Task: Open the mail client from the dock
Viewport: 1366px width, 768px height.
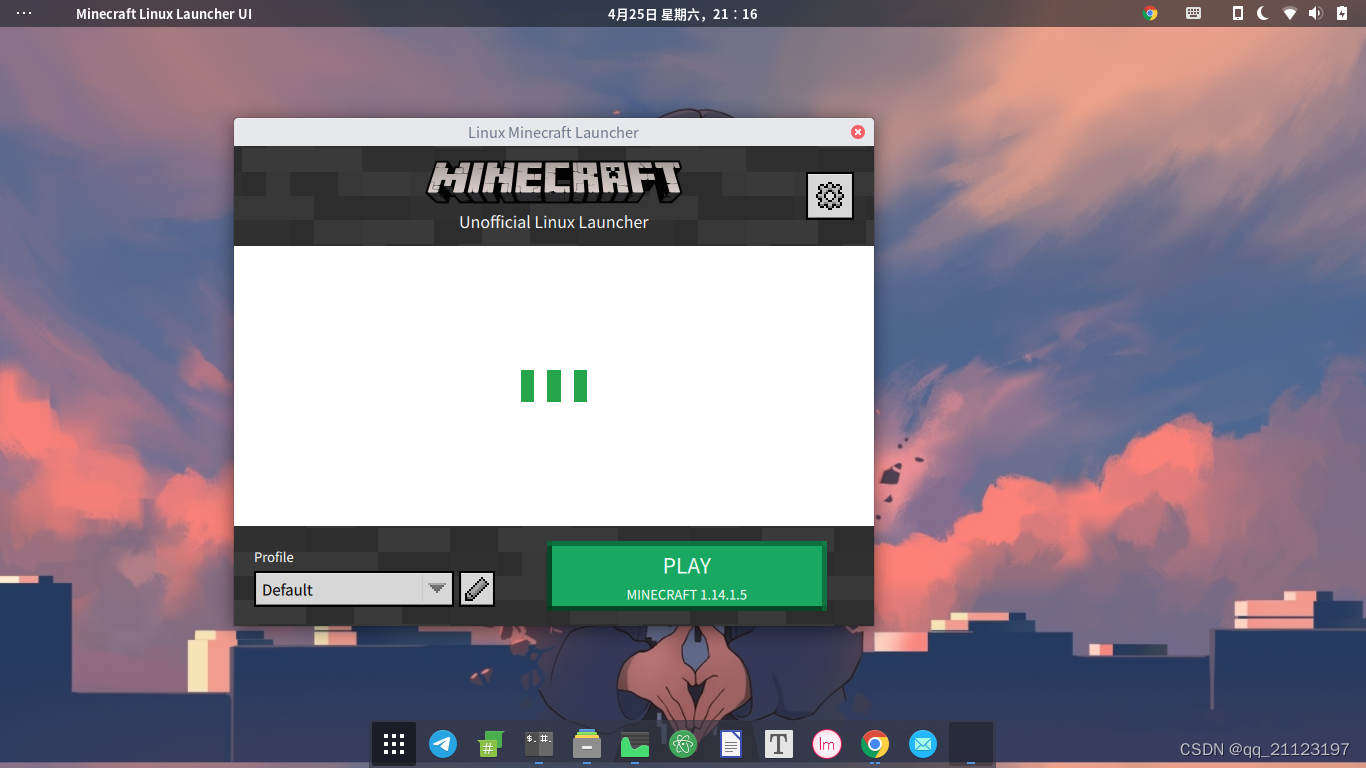Action: click(x=922, y=744)
